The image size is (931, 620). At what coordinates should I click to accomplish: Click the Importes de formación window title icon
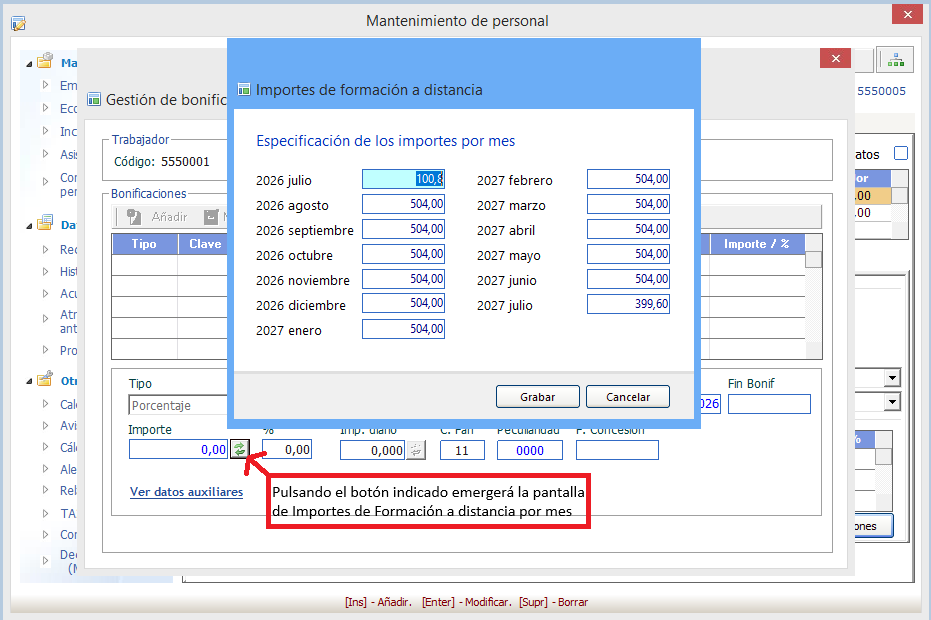point(244,90)
